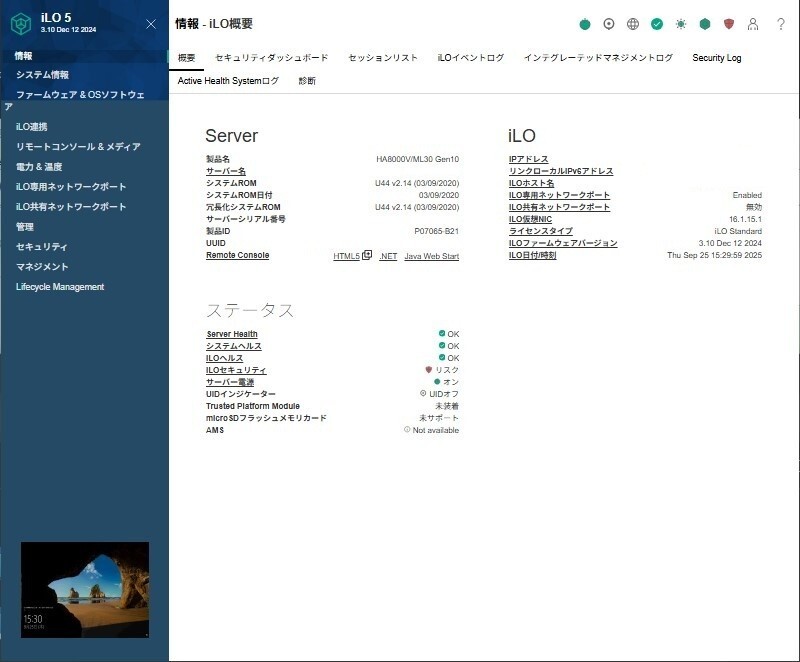
Task: Launch the HTML5 remote console link
Action: tap(346, 256)
